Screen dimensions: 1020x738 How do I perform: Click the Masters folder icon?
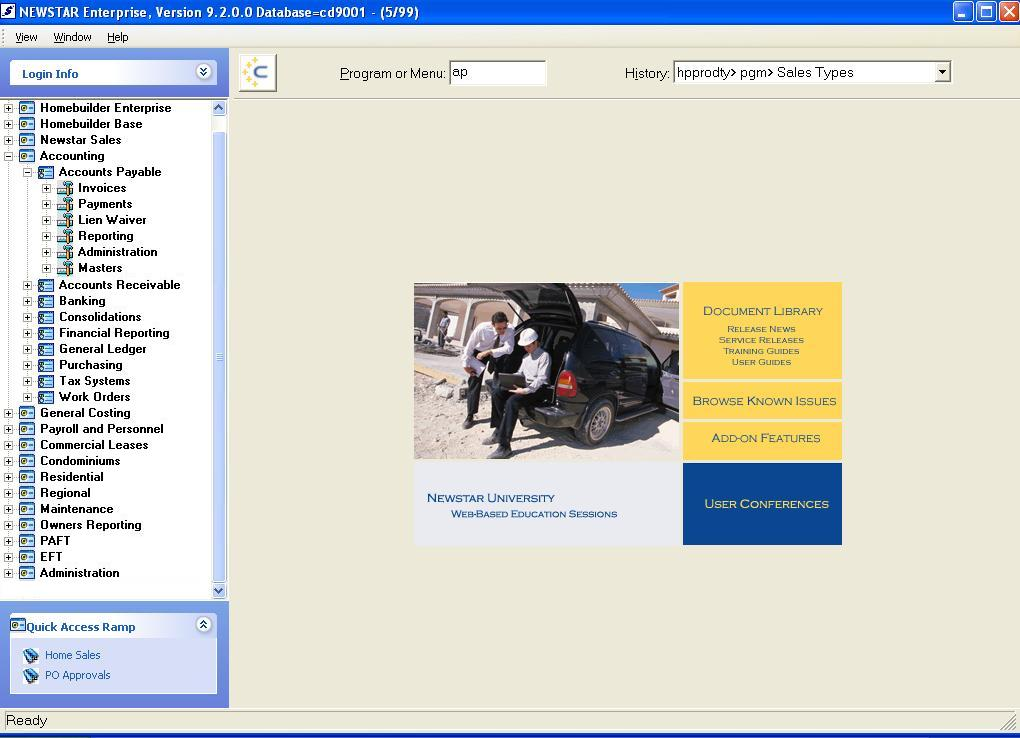65,268
